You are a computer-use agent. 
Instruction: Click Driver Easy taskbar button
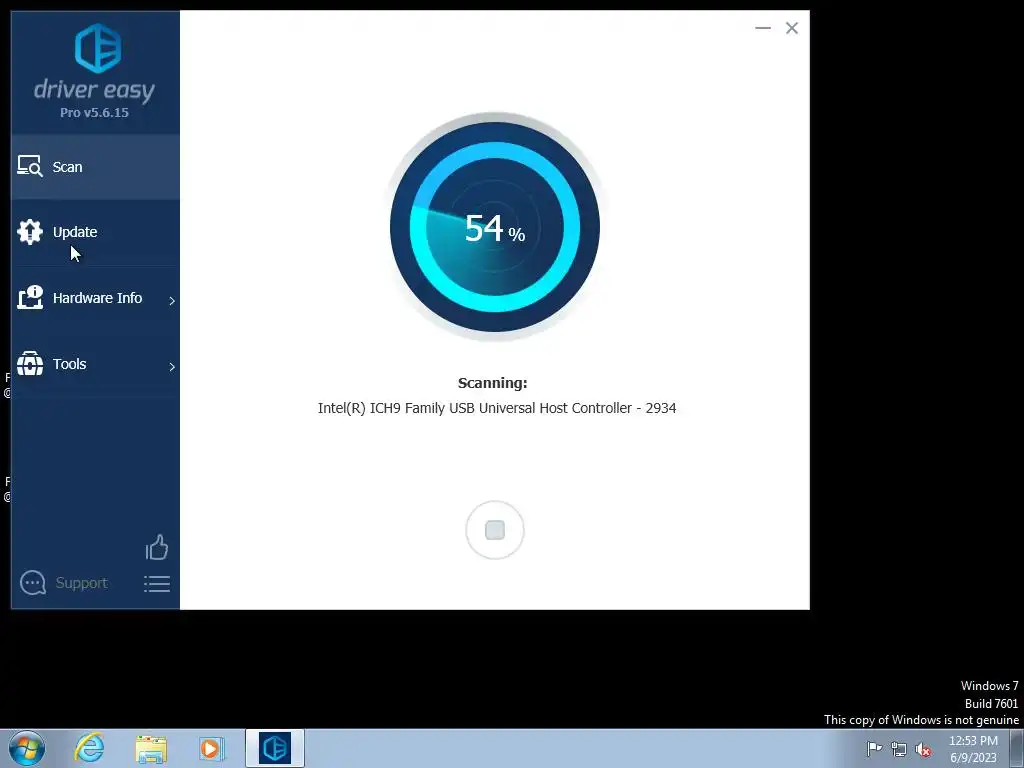pyautogui.click(x=275, y=748)
